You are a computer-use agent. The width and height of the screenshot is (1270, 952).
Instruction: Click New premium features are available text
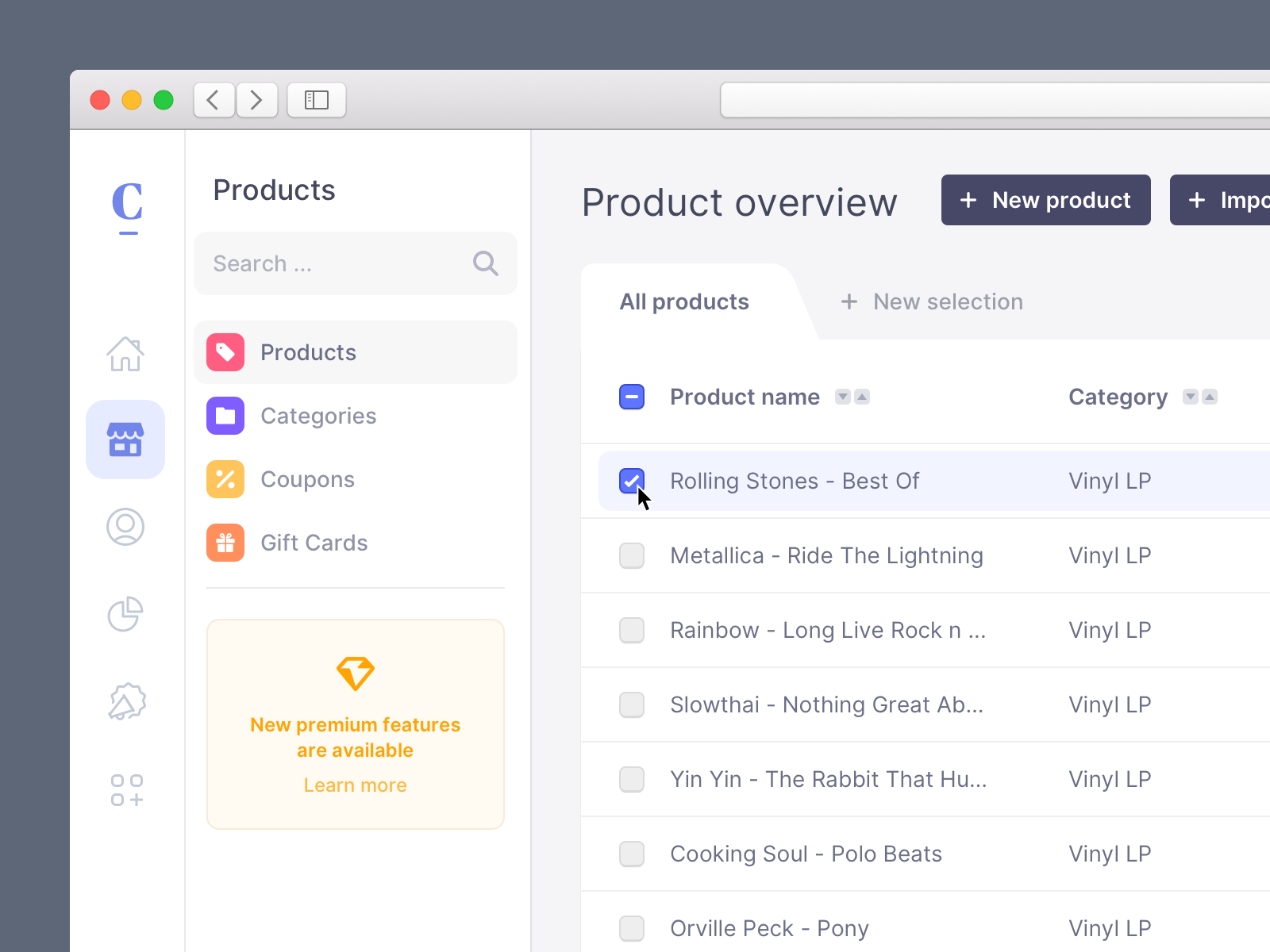point(355,737)
